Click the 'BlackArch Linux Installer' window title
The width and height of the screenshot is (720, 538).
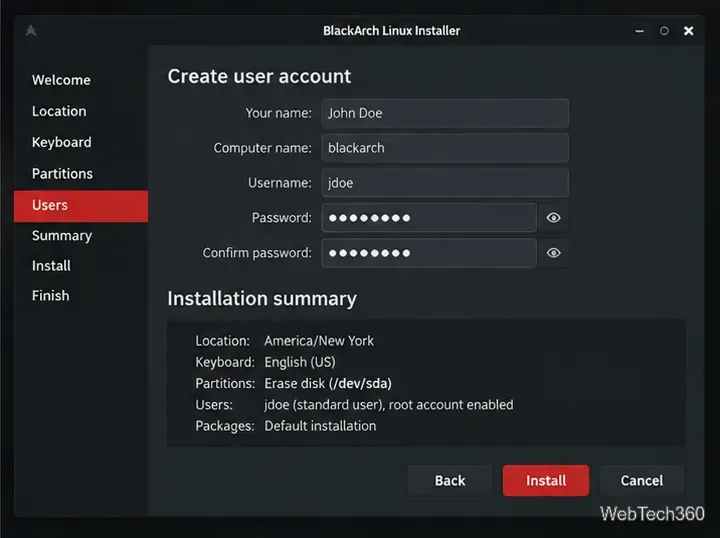[x=391, y=31]
